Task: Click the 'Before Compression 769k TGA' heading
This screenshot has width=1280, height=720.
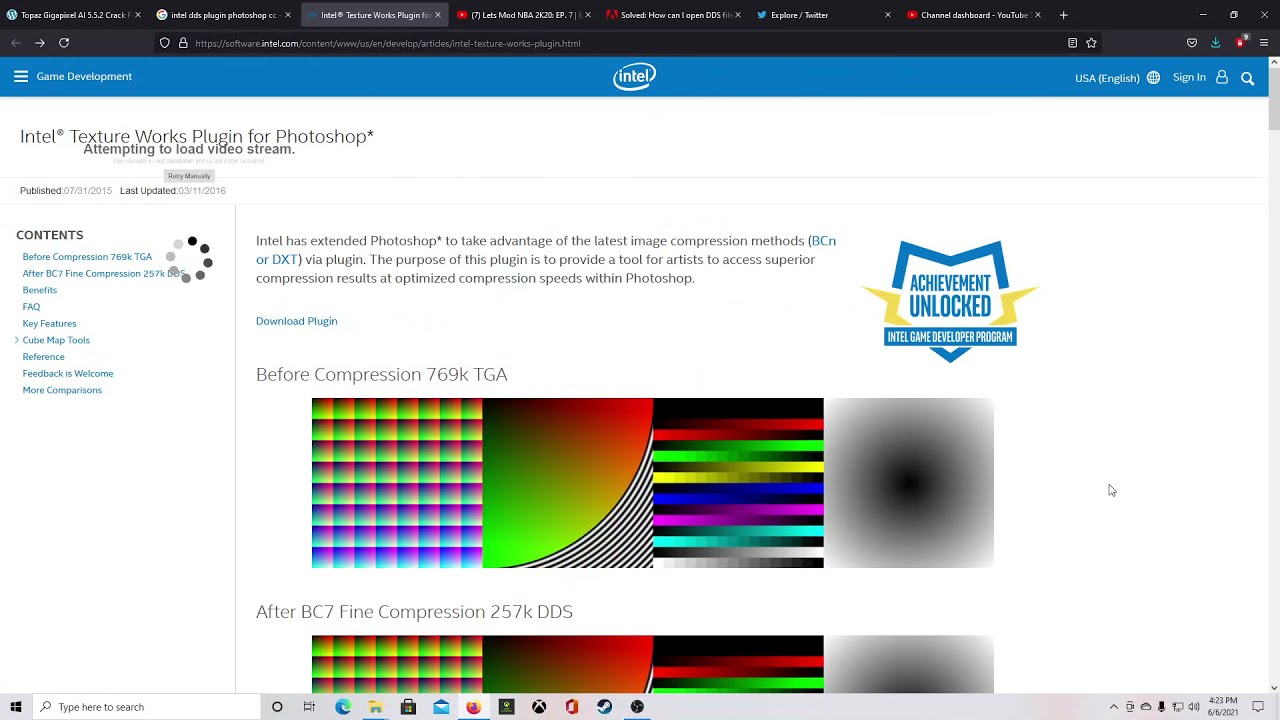Action: click(x=382, y=374)
